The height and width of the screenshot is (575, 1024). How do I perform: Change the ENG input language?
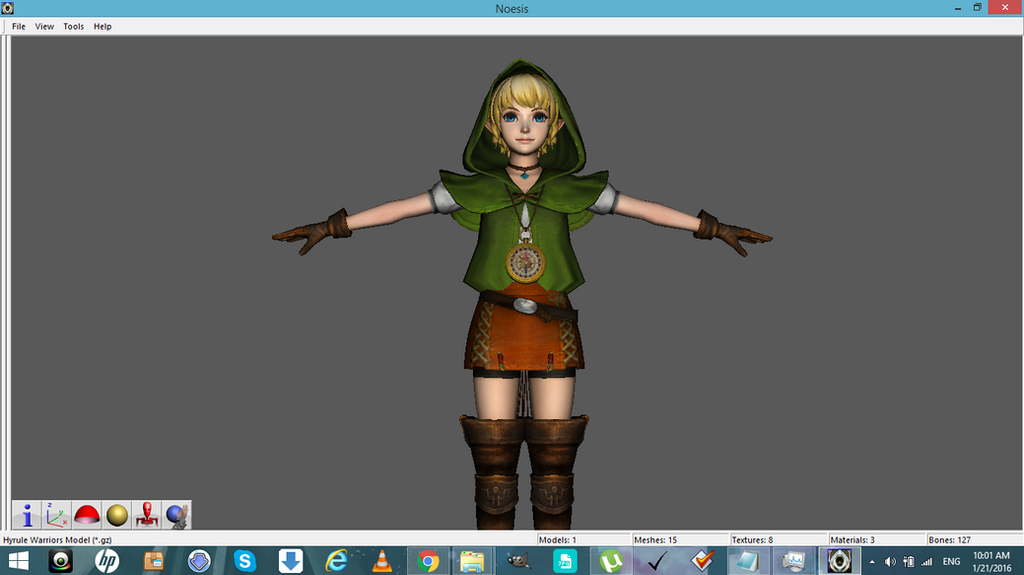(x=952, y=561)
